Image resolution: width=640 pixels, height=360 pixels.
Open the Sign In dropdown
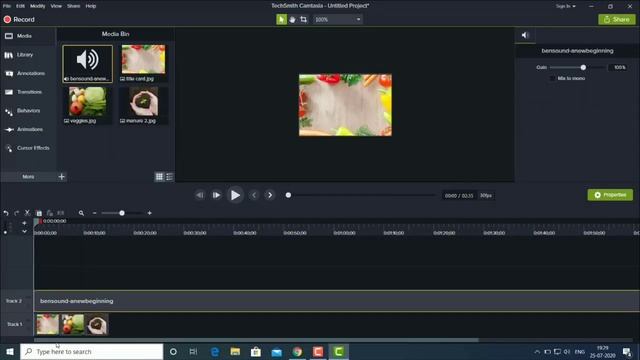click(566, 6)
